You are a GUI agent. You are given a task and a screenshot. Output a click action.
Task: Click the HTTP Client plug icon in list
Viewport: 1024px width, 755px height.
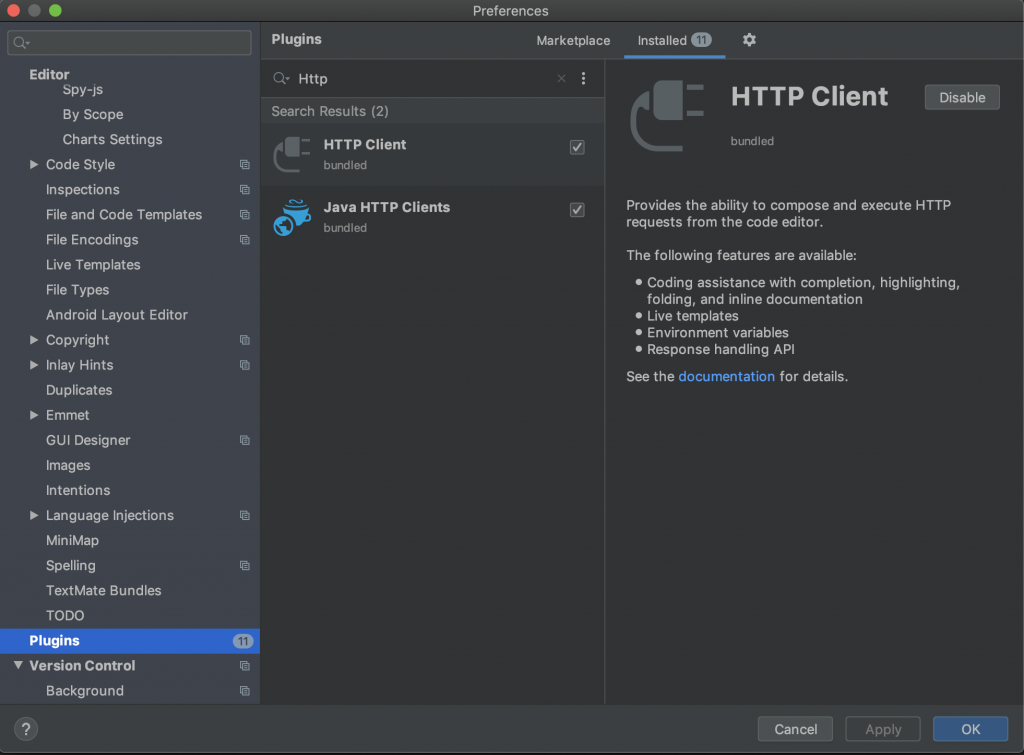[292, 154]
